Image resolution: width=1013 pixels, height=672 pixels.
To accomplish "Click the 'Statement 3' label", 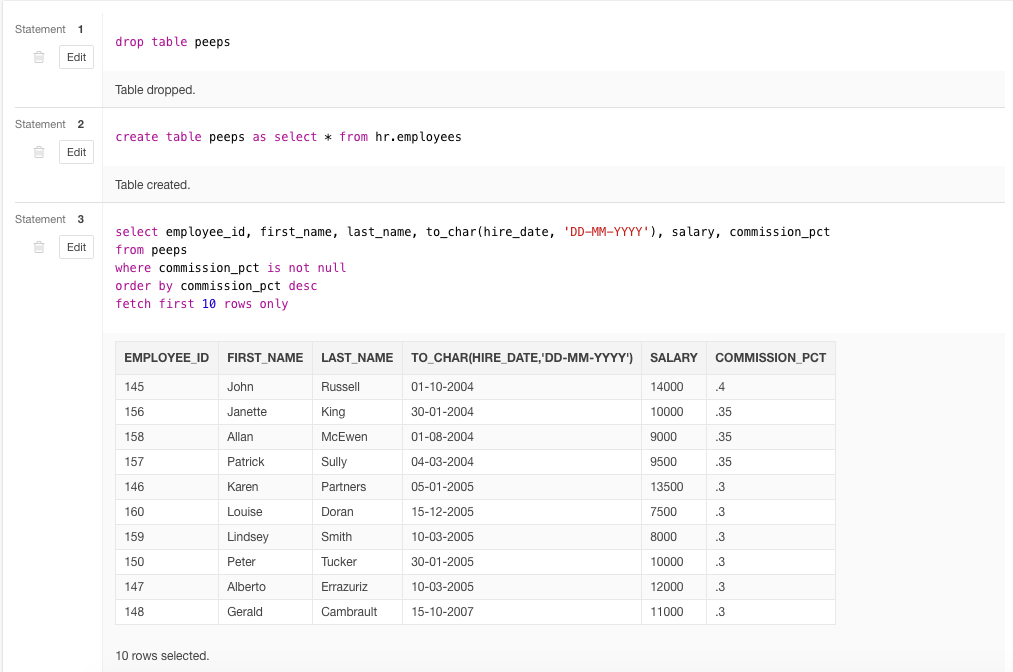I will (x=49, y=219).
